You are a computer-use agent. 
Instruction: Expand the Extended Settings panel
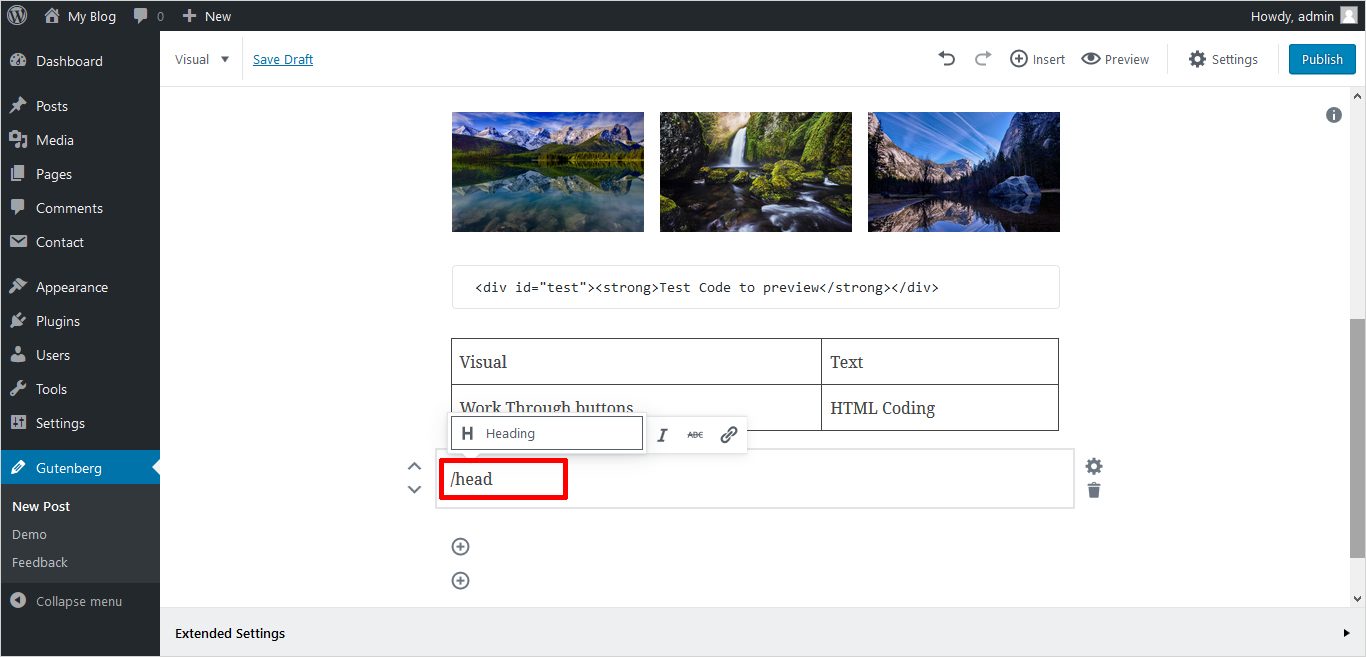1346,633
